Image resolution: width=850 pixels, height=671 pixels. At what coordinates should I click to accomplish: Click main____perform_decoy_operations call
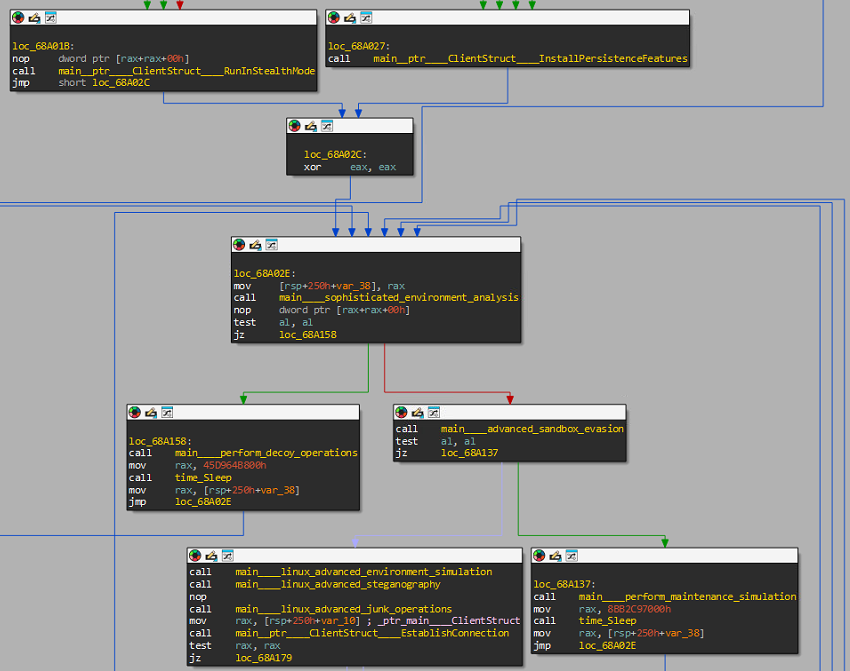click(x=266, y=453)
